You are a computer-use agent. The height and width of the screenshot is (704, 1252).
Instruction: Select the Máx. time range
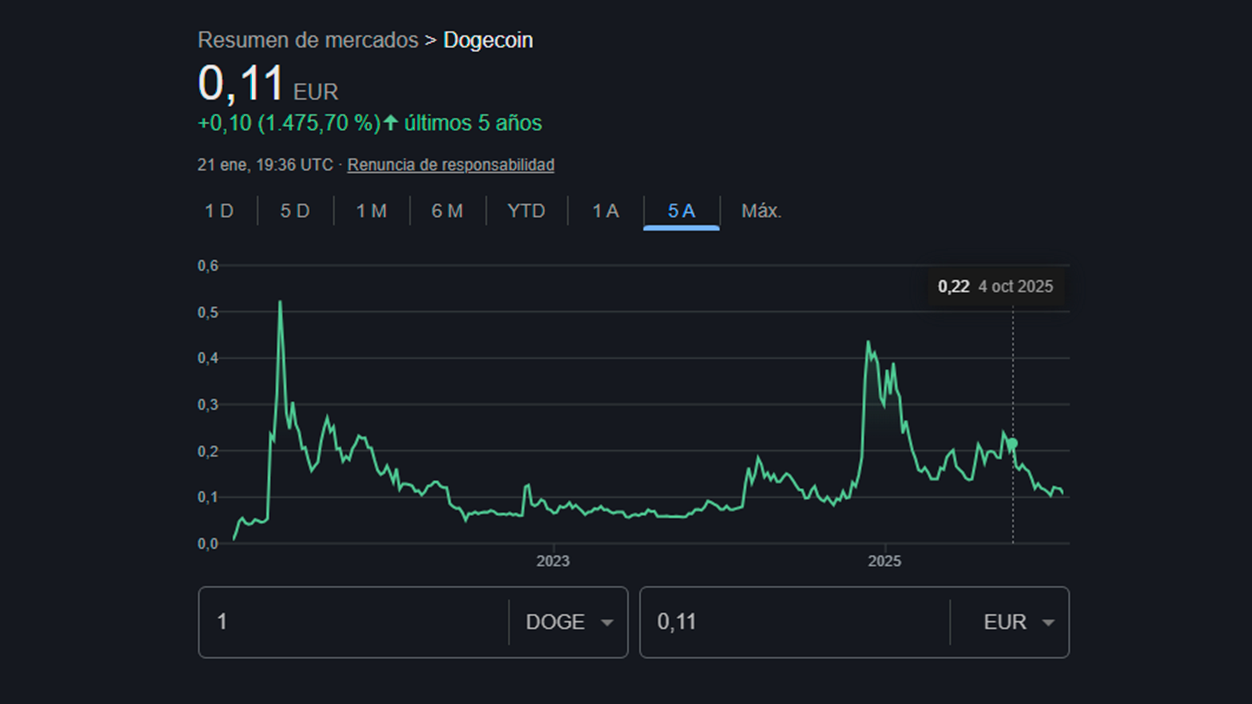(761, 211)
